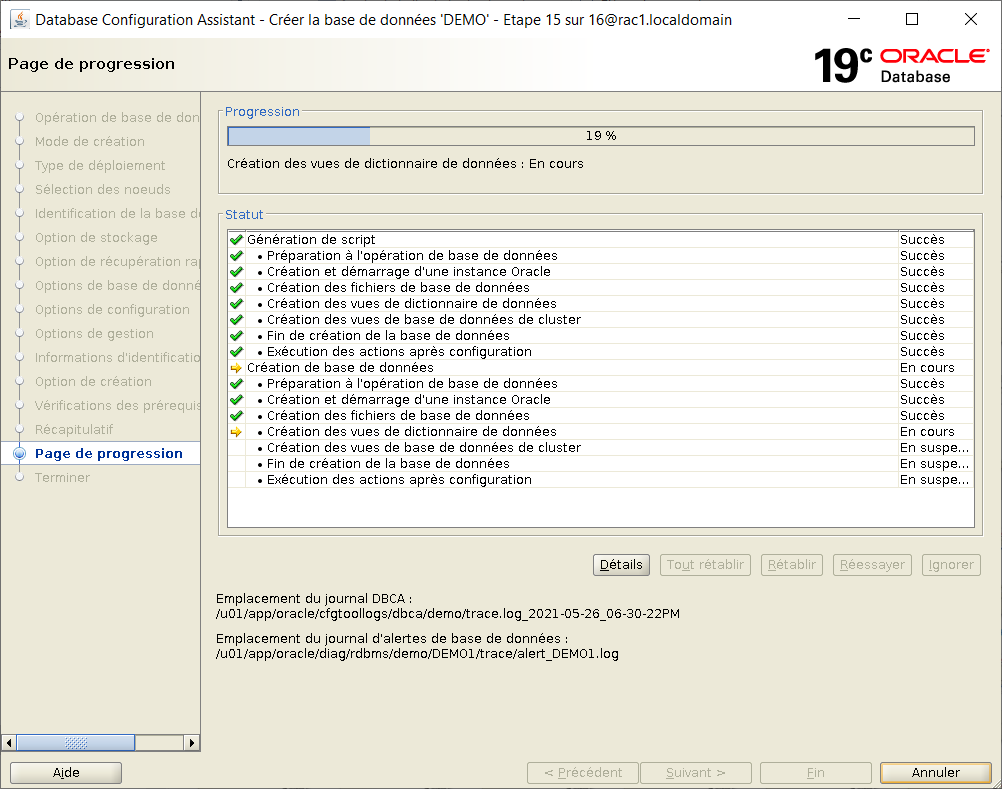This screenshot has width=1002, height=789.
Task: Click the "Emplacement du journal d'alertes" label
Action: (392, 638)
